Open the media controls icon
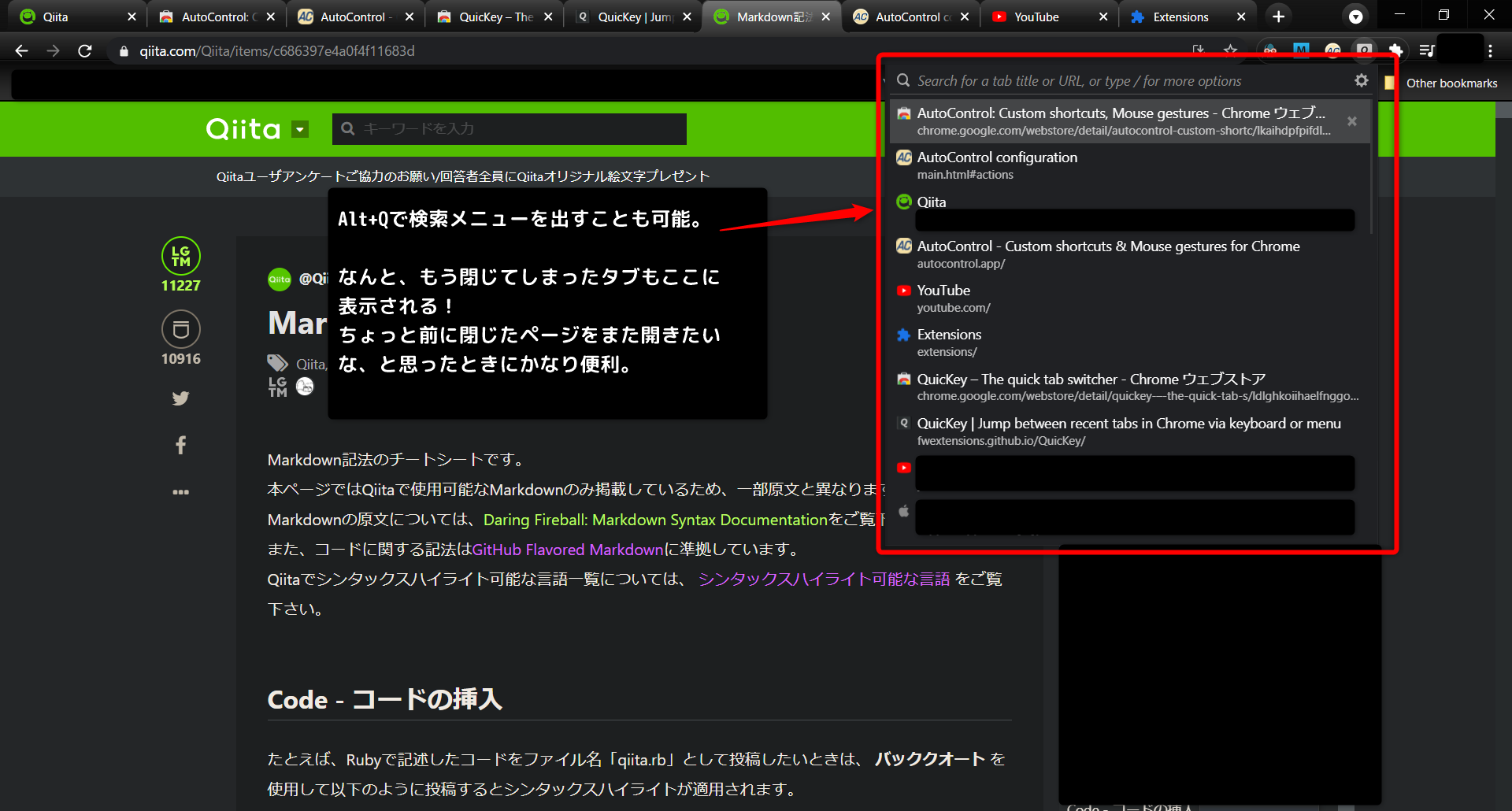 (1427, 50)
